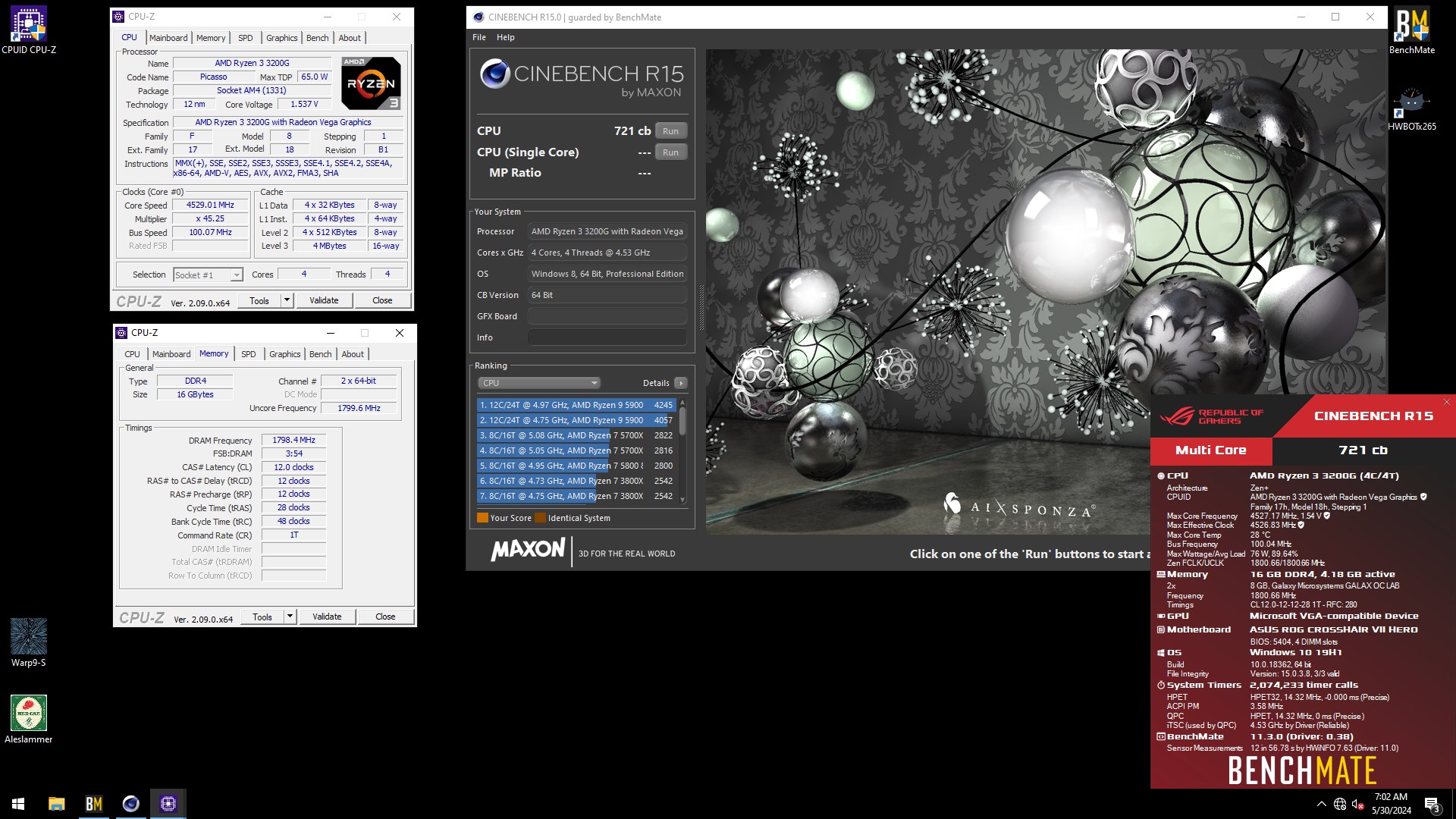
Task: Open the notification center icon
Action: coord(1432,804)
